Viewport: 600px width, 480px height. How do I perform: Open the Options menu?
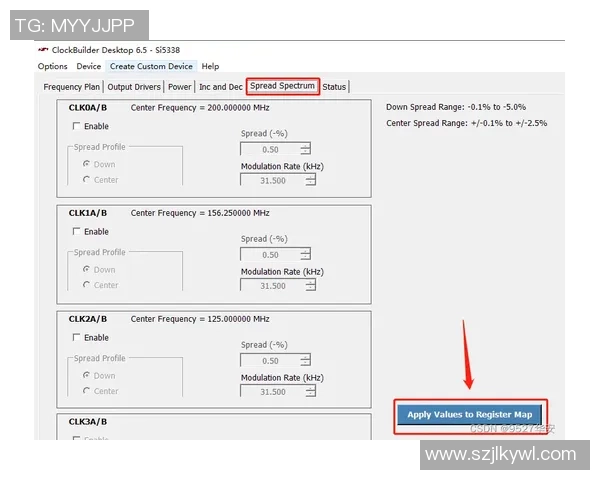(53, 66)
